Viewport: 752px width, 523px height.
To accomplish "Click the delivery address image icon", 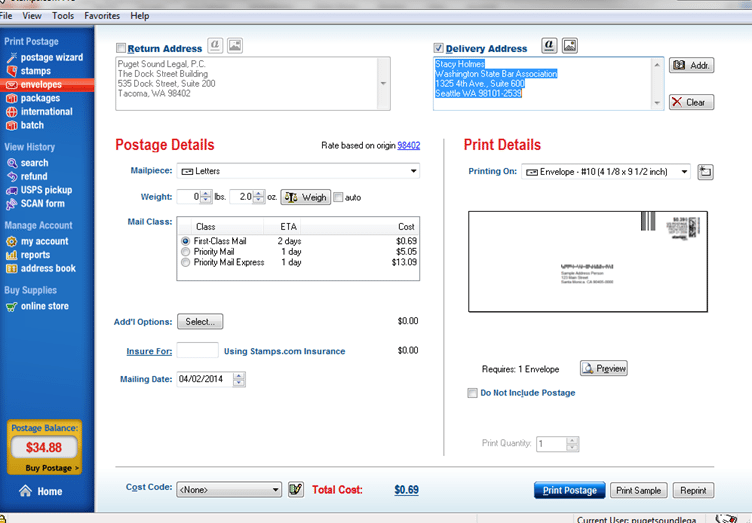I will tap(570, 46).
